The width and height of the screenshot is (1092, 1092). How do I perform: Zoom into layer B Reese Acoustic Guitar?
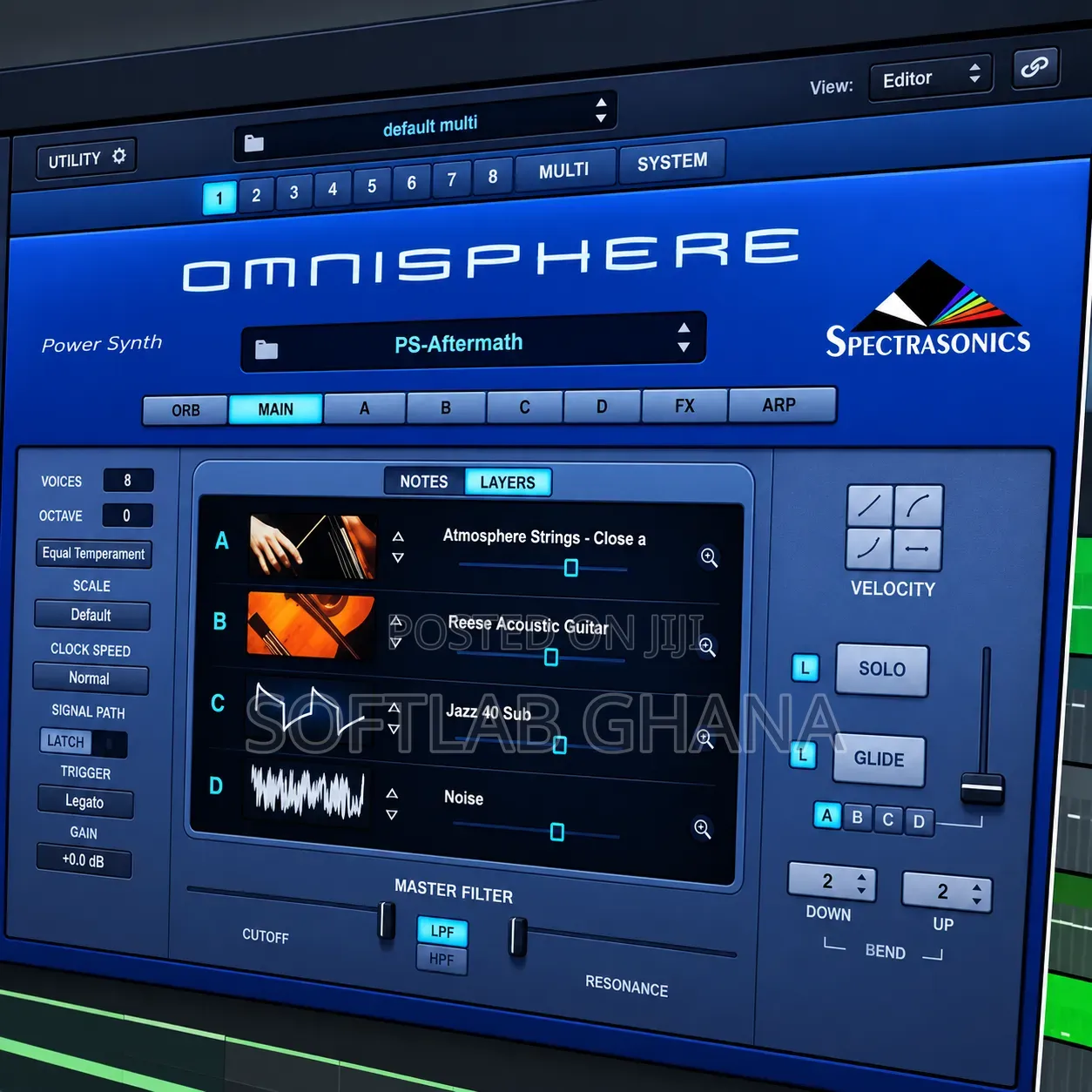(707, 647)
